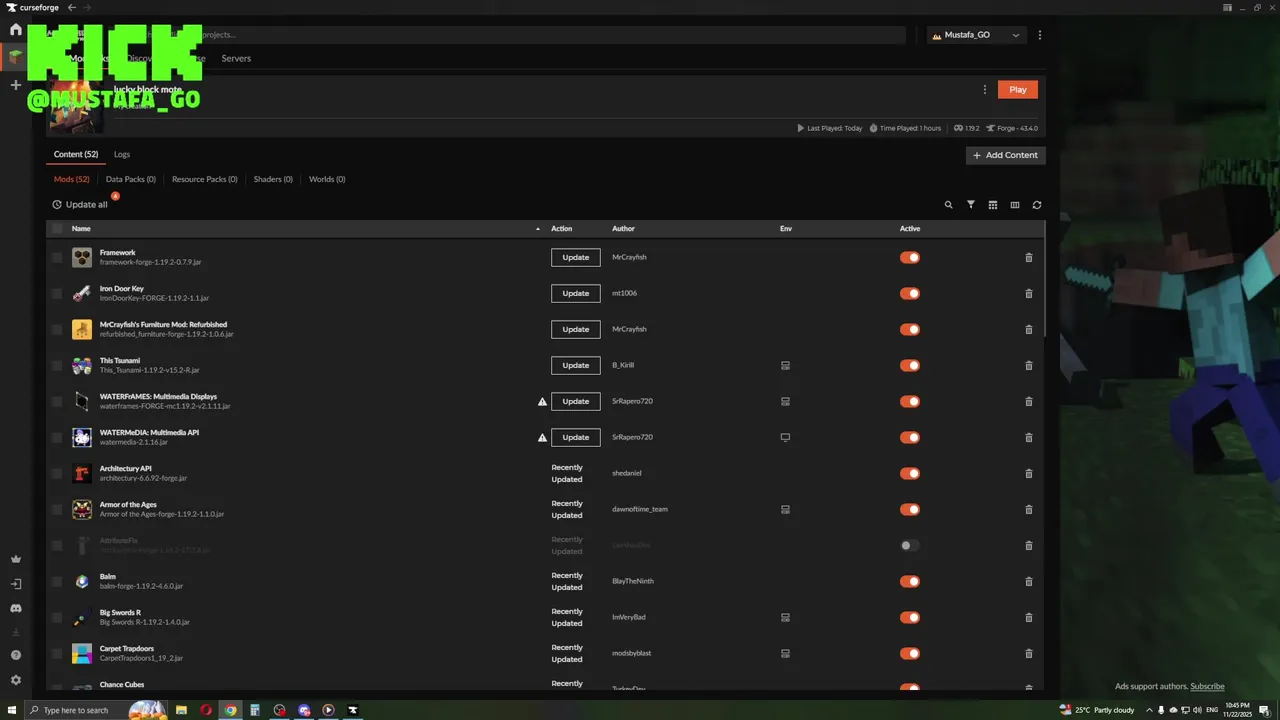Open Opera browser from taskbar

click(x=206, y=710)
